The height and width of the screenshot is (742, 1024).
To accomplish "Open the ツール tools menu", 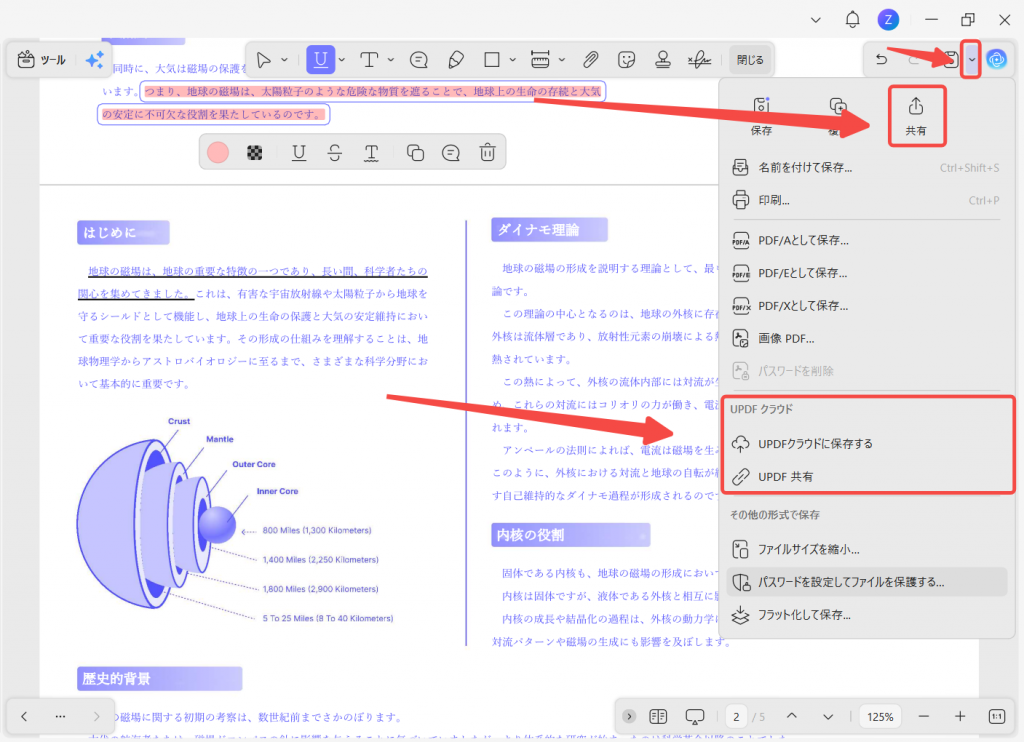I will 42,60.
